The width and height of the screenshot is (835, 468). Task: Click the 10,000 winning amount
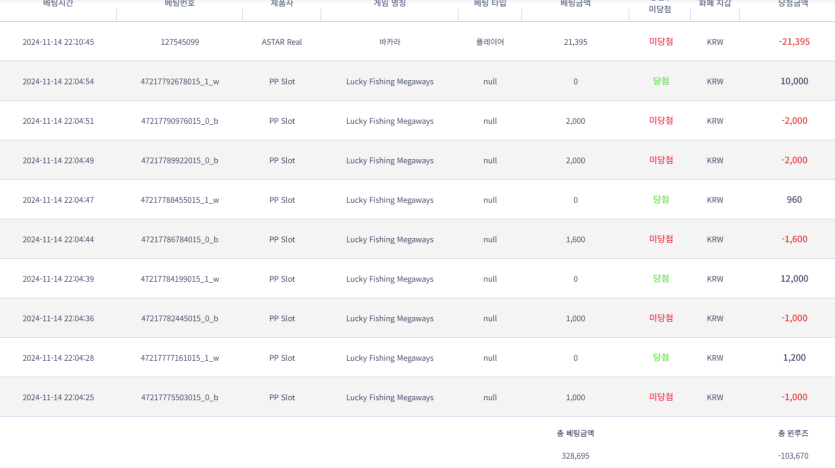794,82
